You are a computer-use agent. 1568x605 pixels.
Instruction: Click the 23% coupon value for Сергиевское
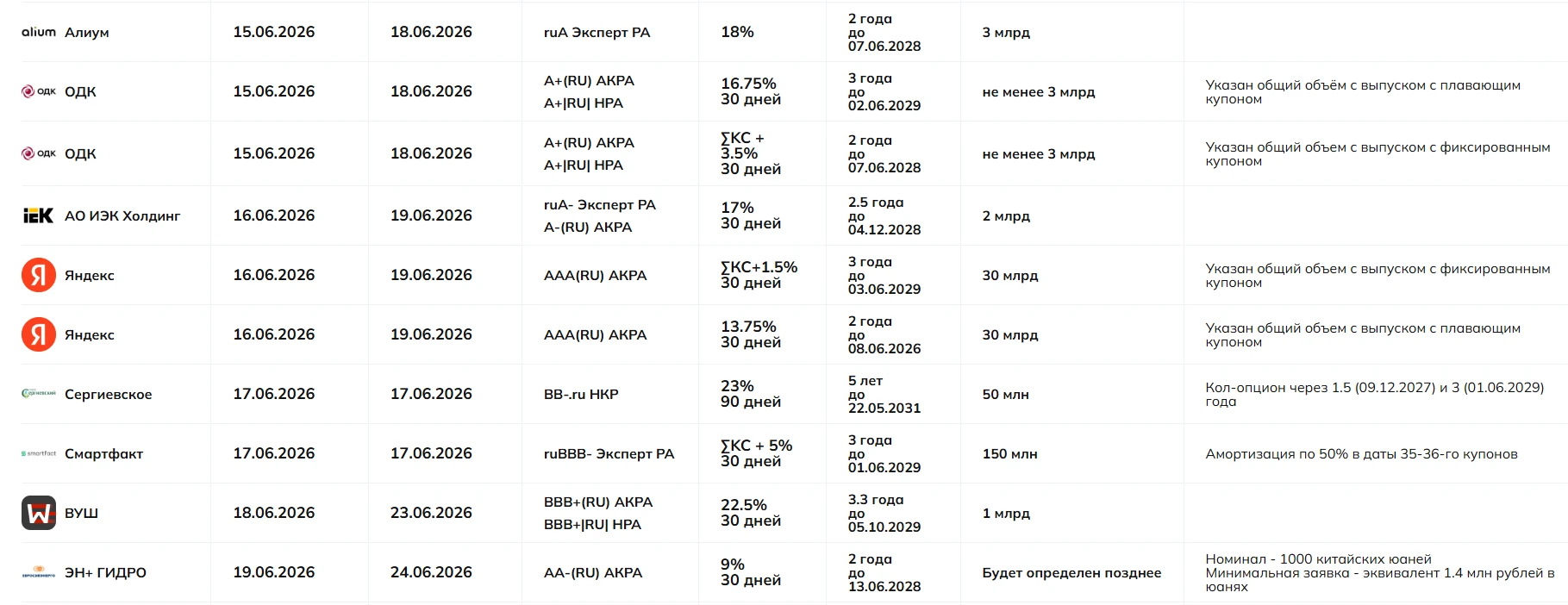(x=737, y=386)
